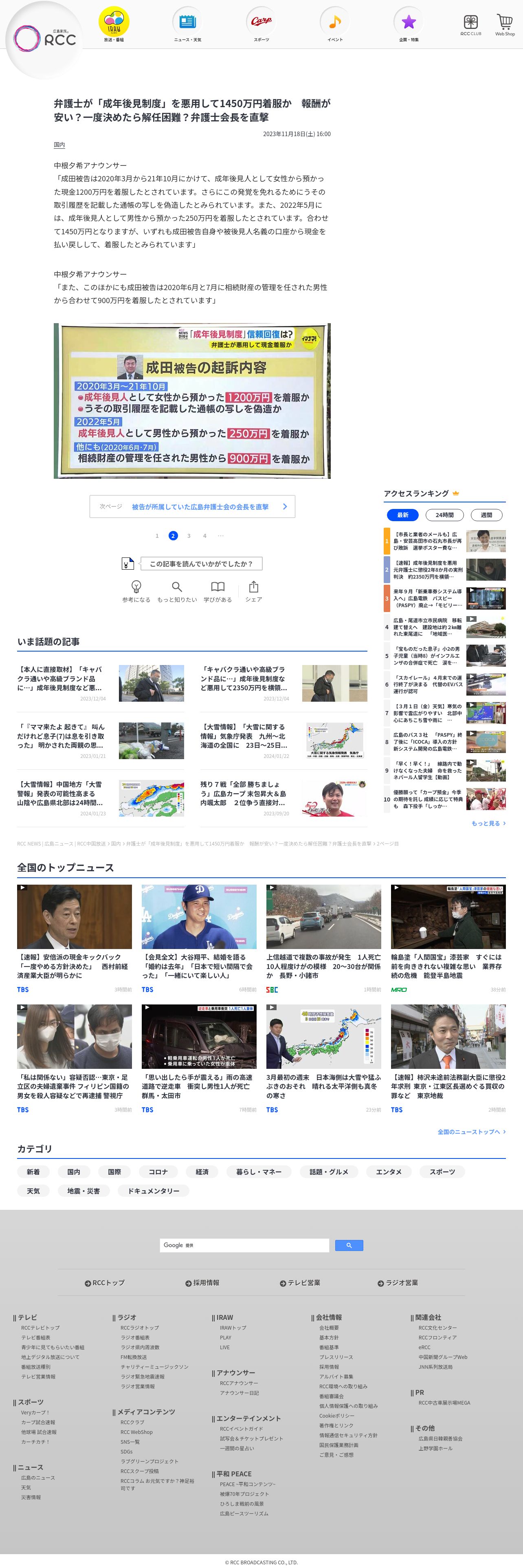The height and width of the screenshot is (1568, 523).
Task: Click inside the Google search input field
Action: click(244, 1245)
